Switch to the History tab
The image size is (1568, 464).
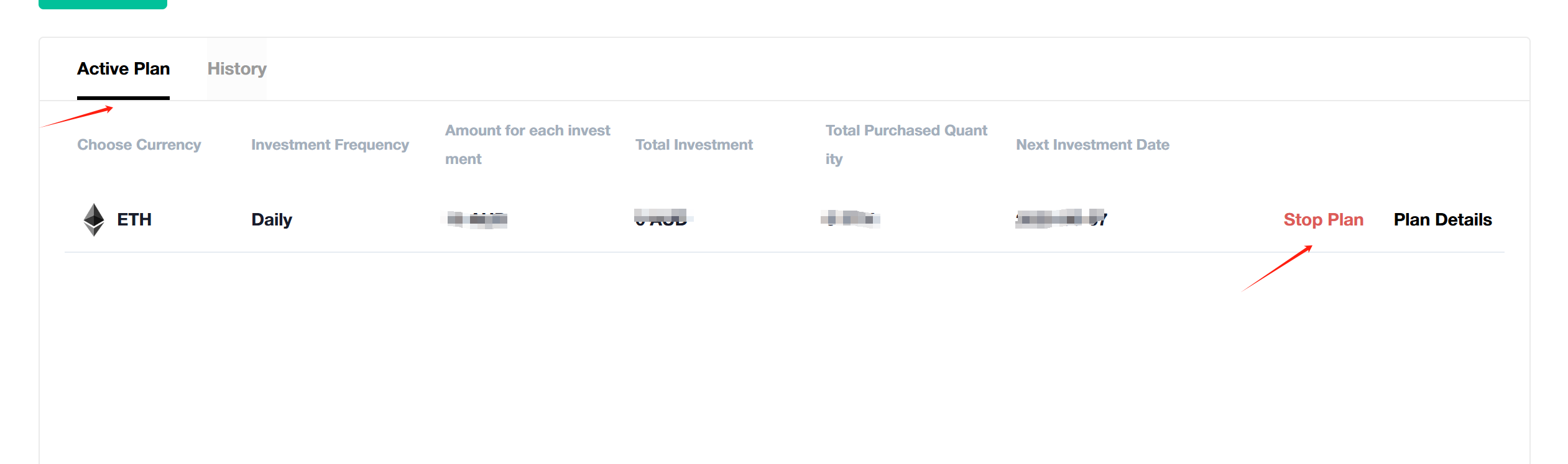tap(236, 68)
